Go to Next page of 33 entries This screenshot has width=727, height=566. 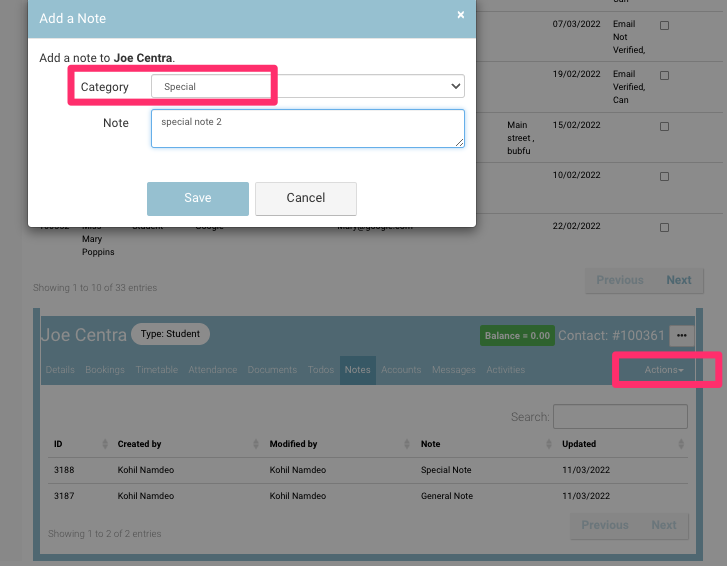678,280
